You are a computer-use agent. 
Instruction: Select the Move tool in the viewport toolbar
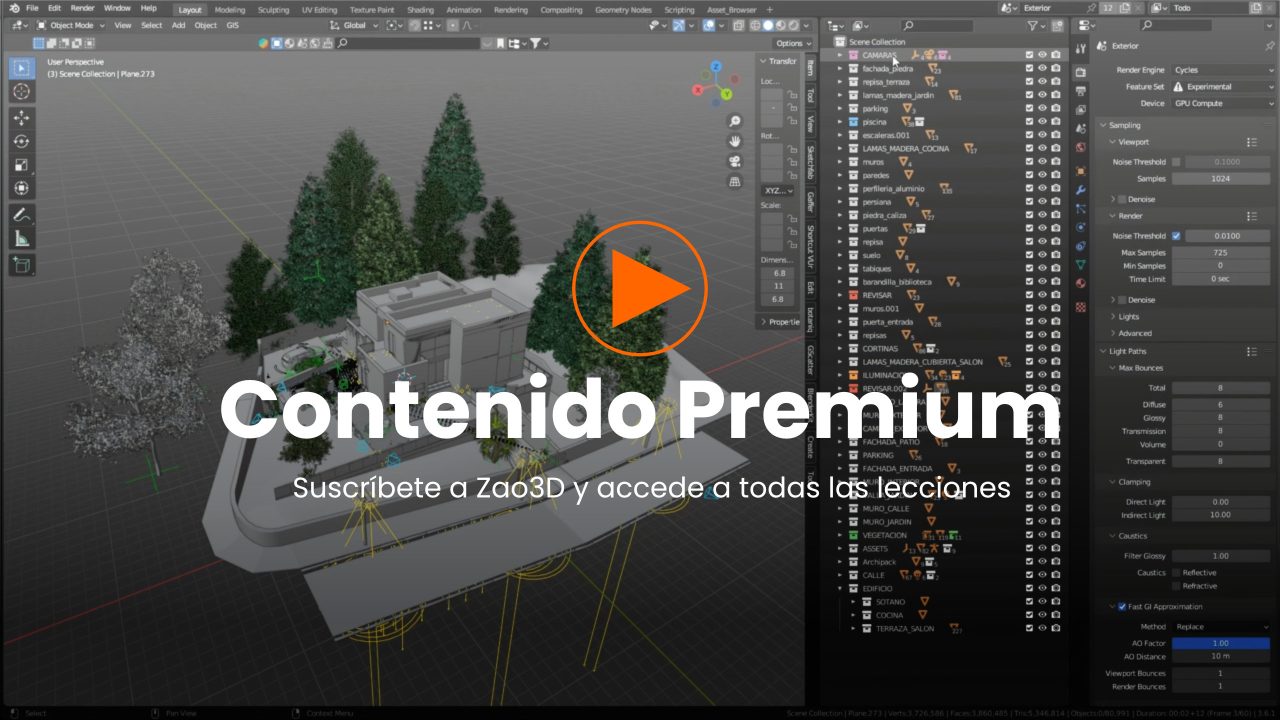(20, 116)
